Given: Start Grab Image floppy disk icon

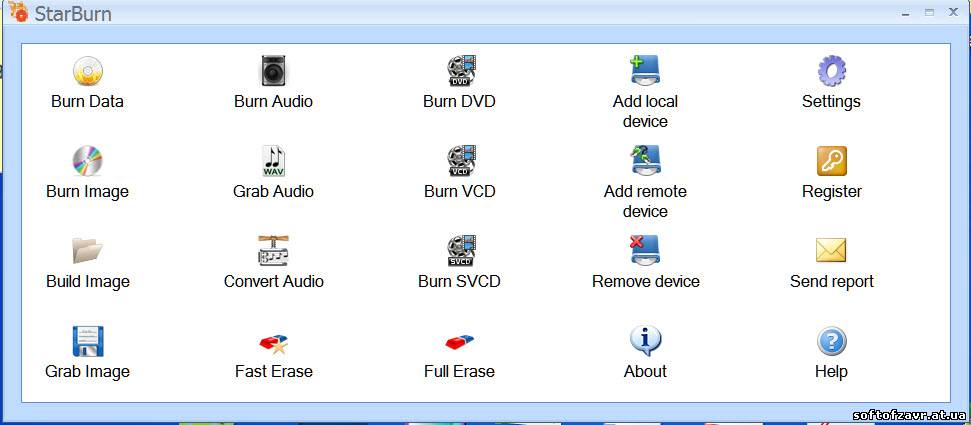Looking at the screenshot, I should point(88,341).
